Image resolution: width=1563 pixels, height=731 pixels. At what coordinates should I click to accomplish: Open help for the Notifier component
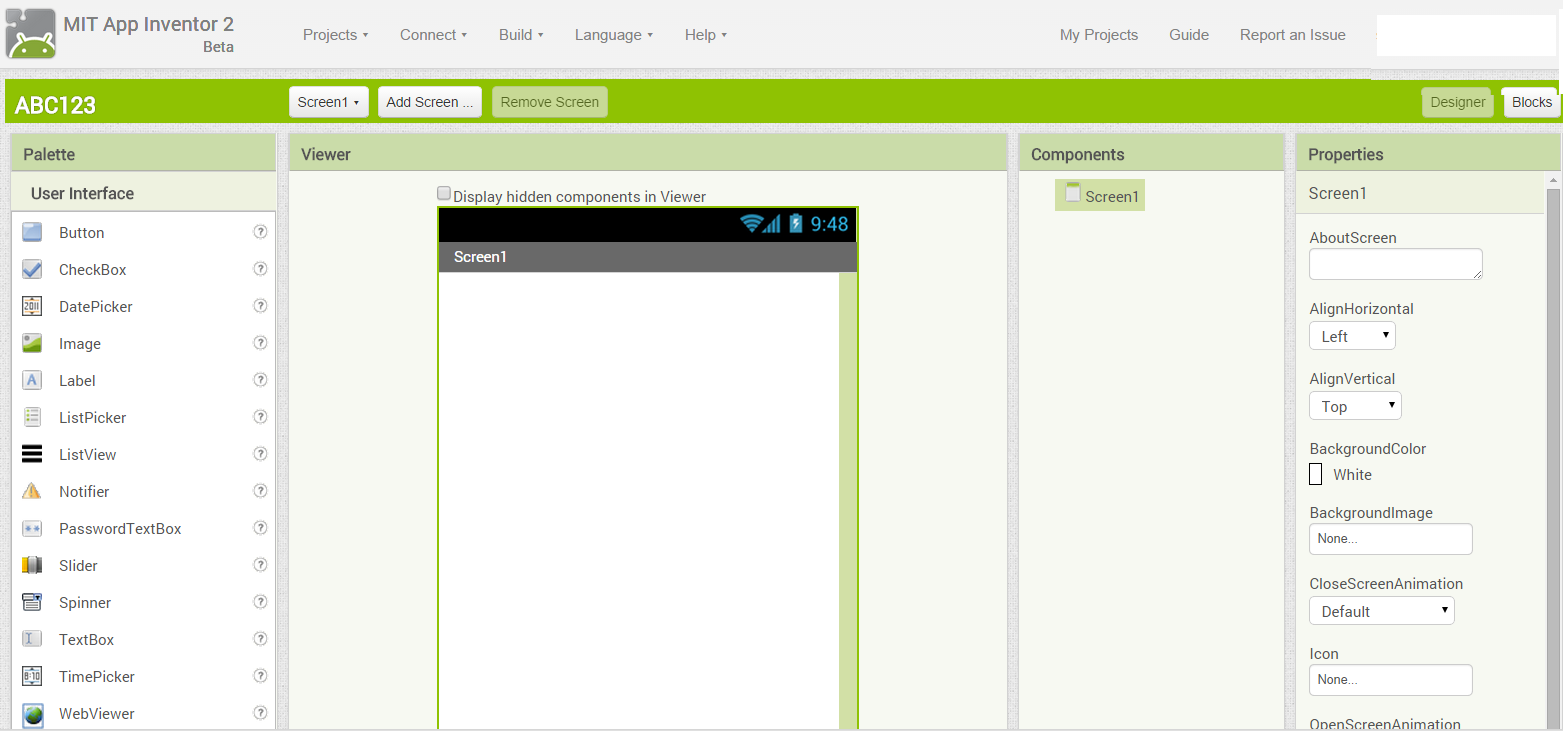tap(260, 490)
